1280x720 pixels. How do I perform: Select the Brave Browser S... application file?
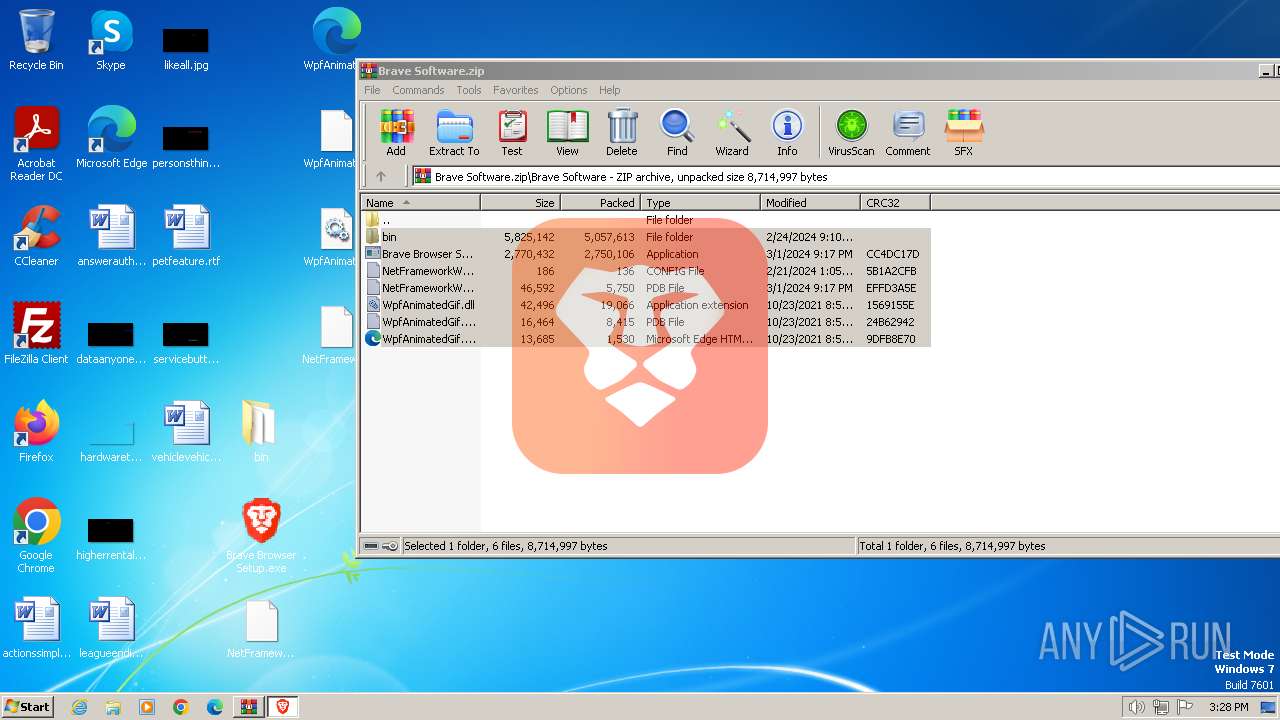pos(646,254)
